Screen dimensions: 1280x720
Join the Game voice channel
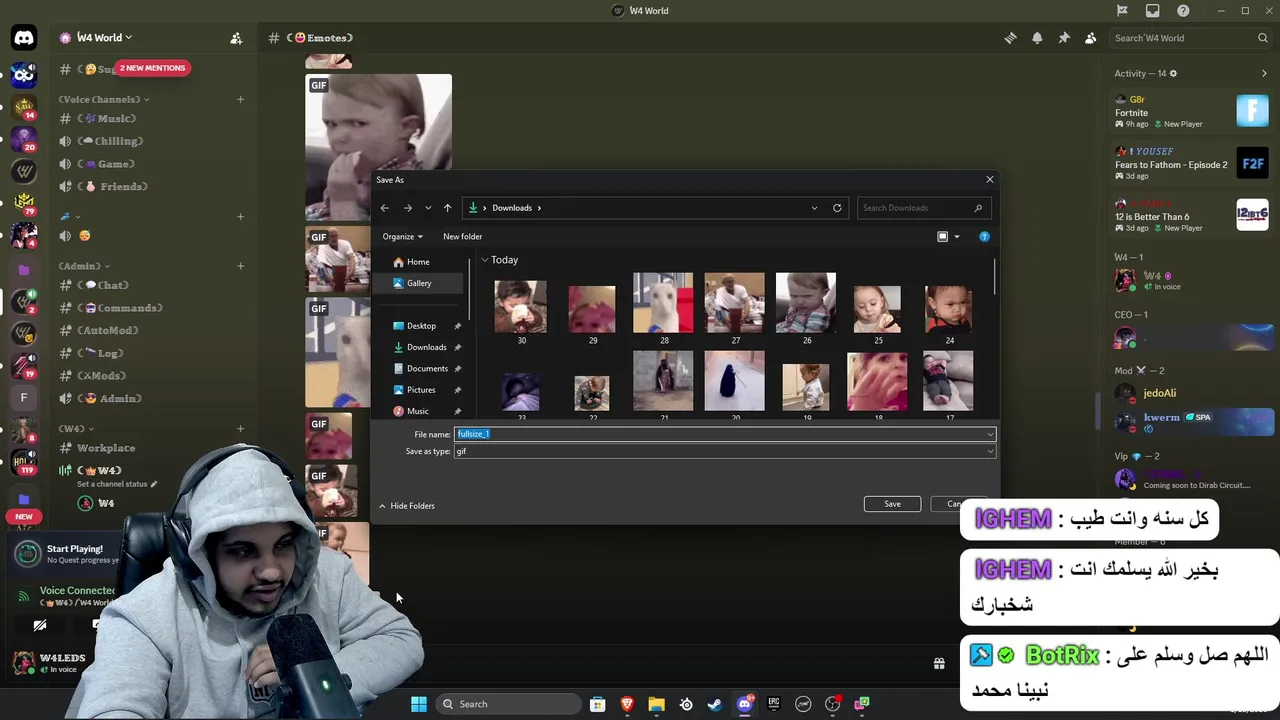105,164
